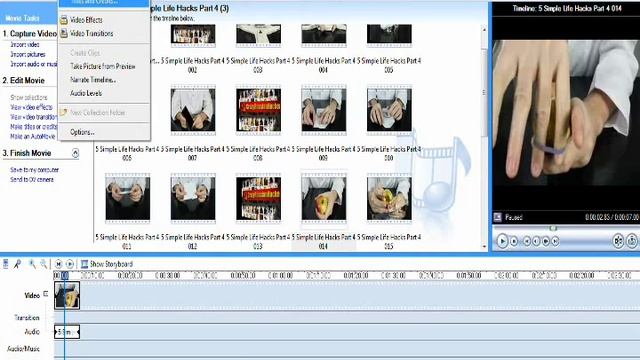
Task: Select clip 5 Simple Life Hacks Part 4 010
Action: click(389, 110)
